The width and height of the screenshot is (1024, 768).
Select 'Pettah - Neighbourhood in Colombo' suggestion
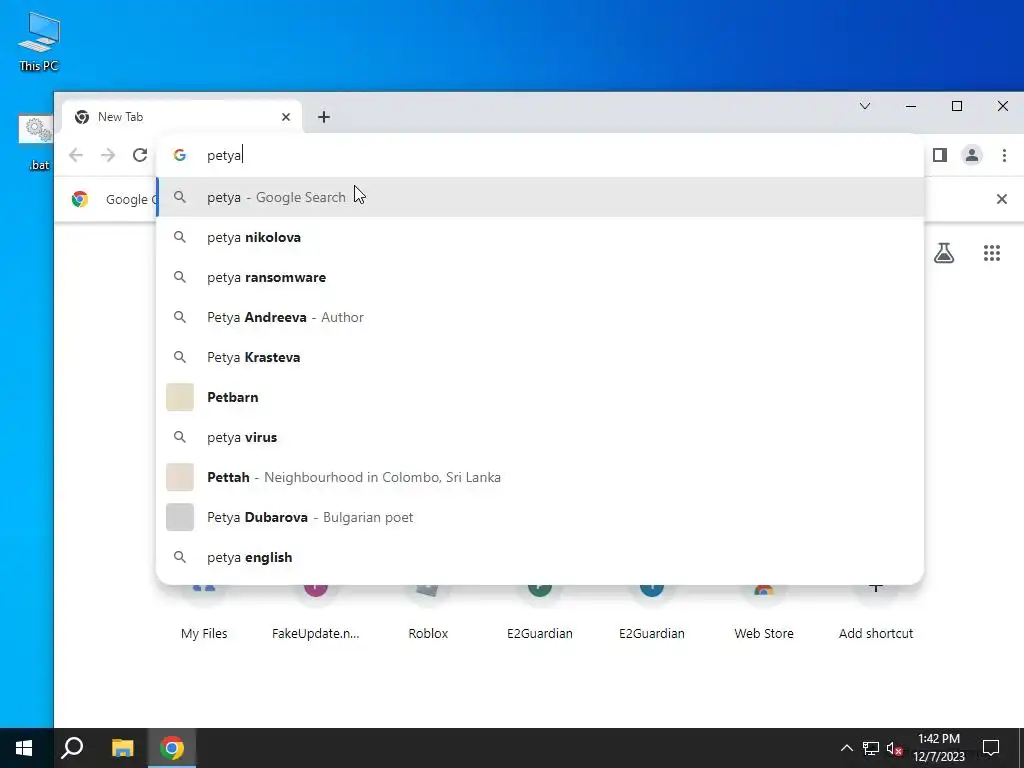click(x=539, y=477)
